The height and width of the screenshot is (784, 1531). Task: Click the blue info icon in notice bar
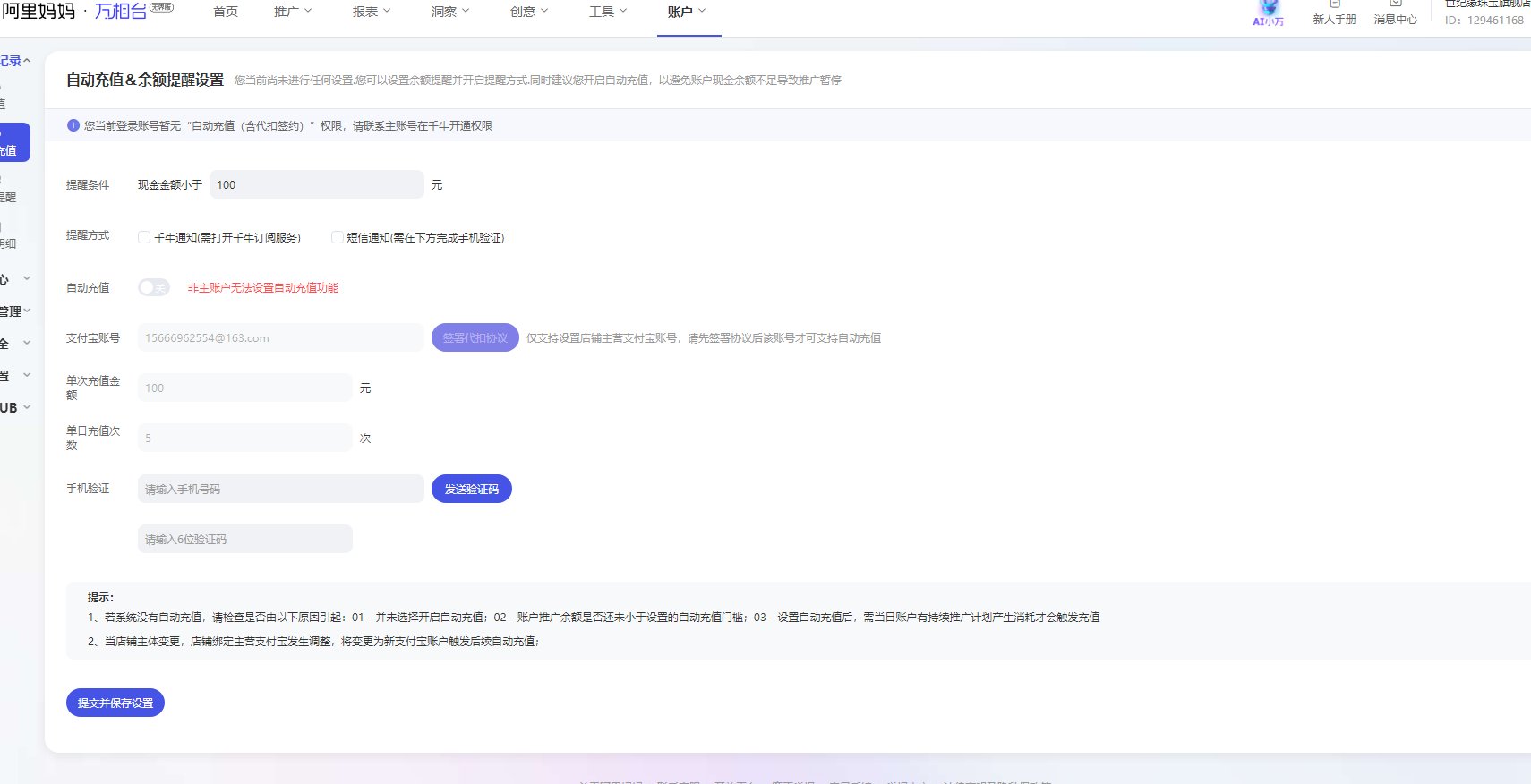click(73, 125)
